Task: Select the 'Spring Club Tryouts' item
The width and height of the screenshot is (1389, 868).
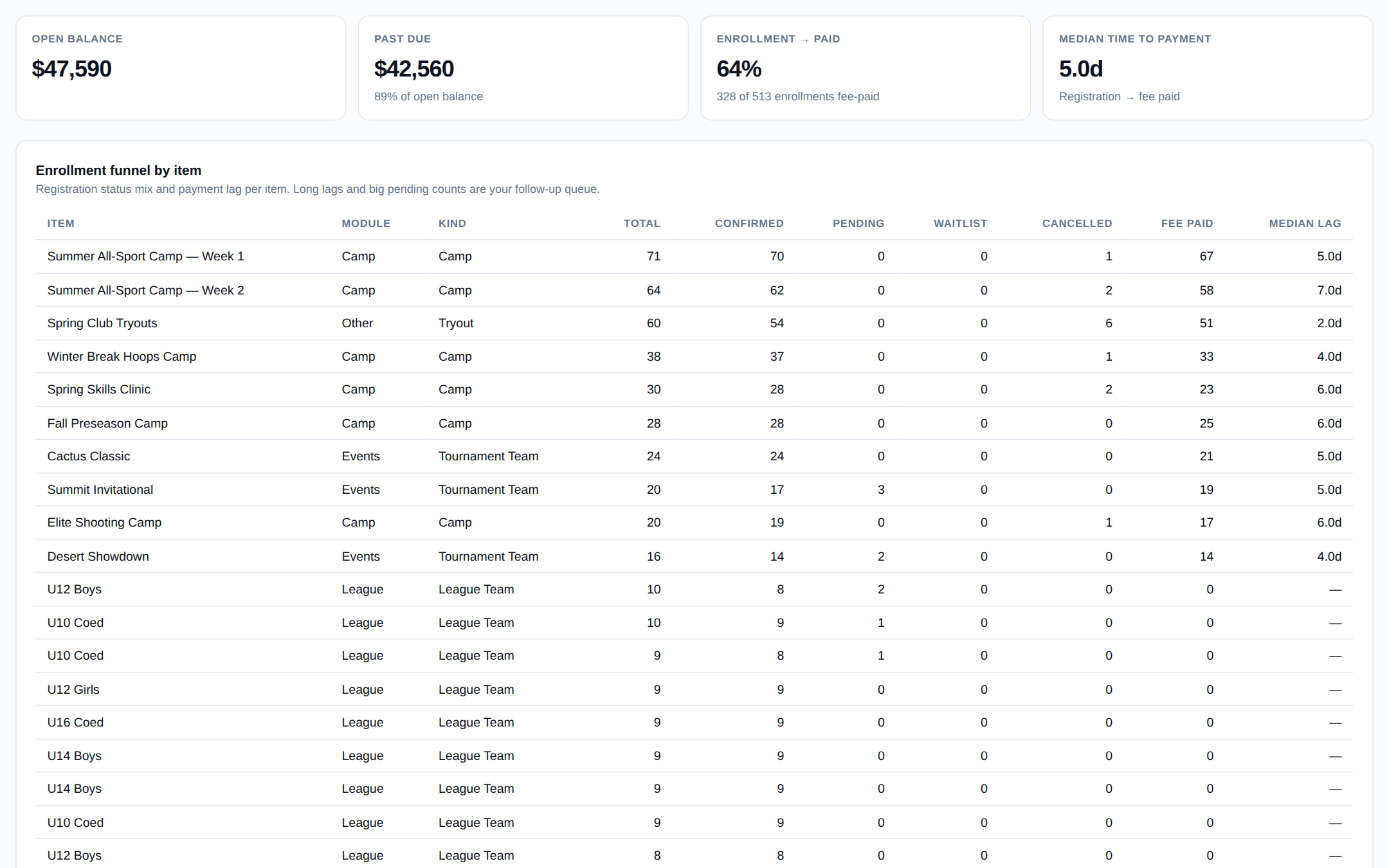Action: pyautogui.click(x=102, y=323)
